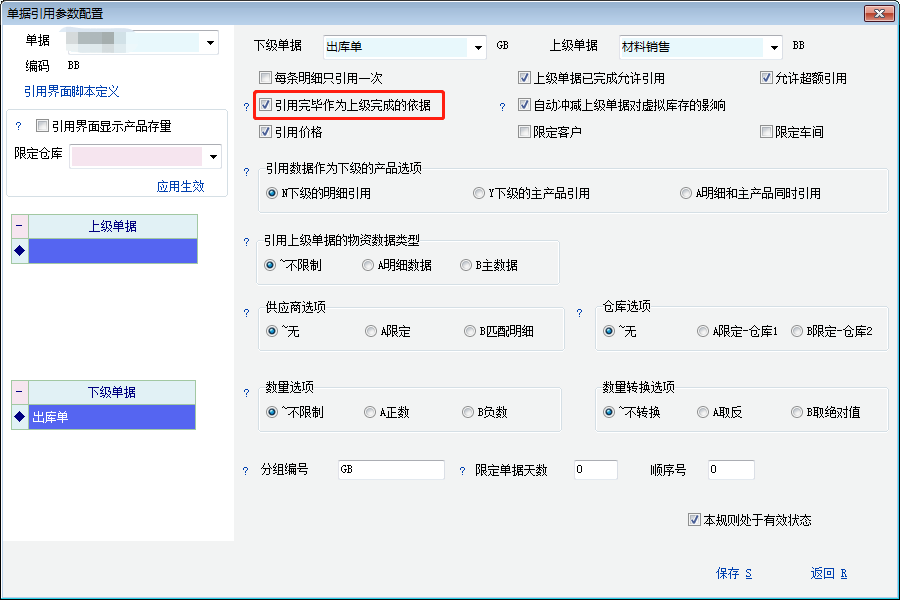Select the A限定-仓库1 radio option
This screenshot has height=600, width=900.
[x=703, y=331]
